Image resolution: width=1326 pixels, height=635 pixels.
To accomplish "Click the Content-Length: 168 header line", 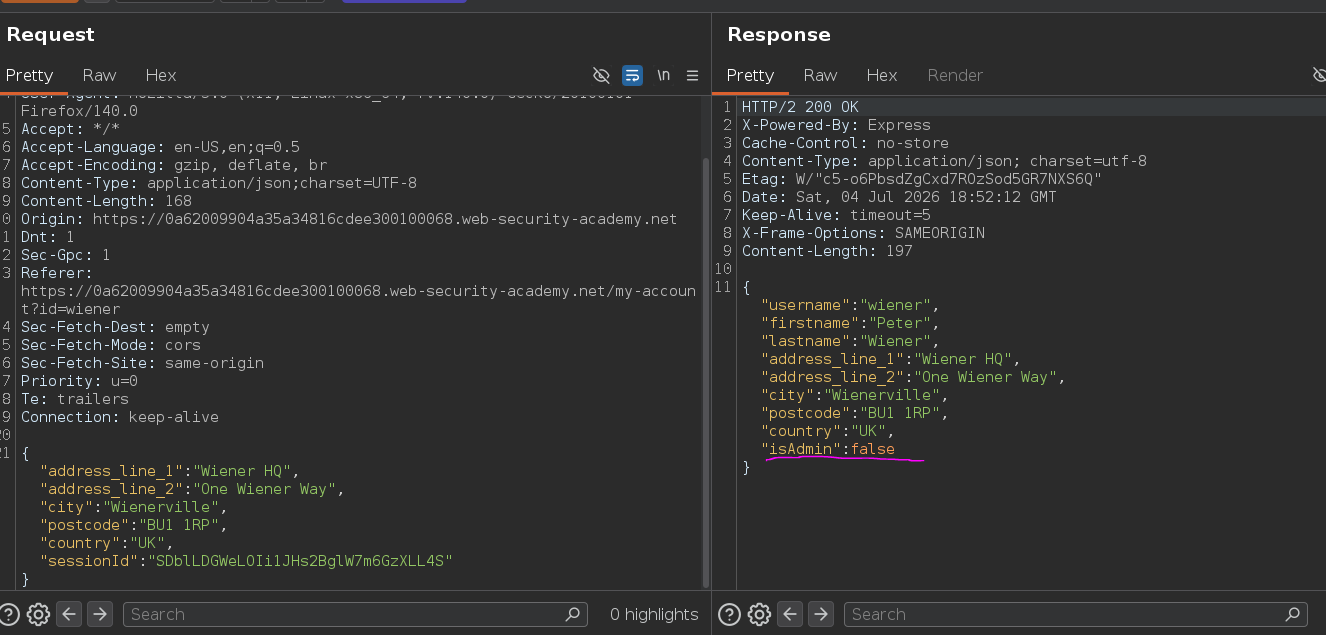I will coord(106,201).
